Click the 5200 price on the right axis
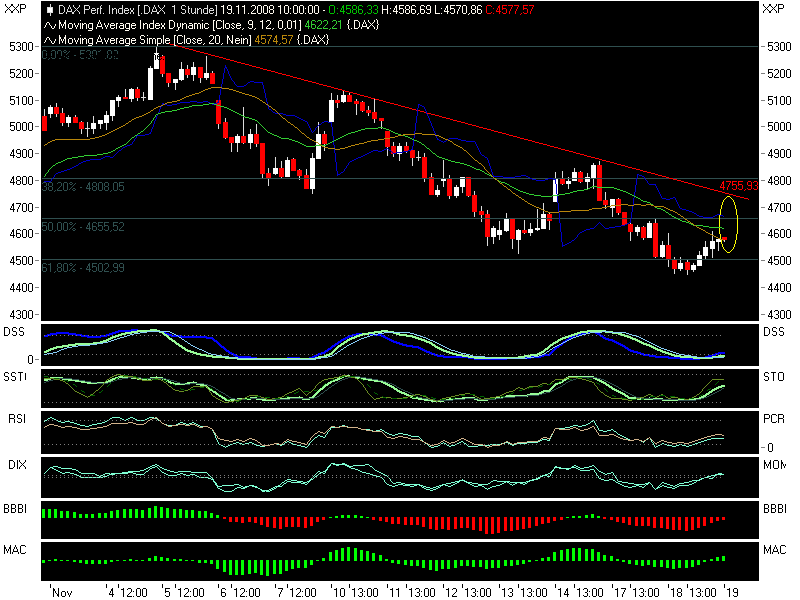800x600 pixels. [x=779, y=74]
